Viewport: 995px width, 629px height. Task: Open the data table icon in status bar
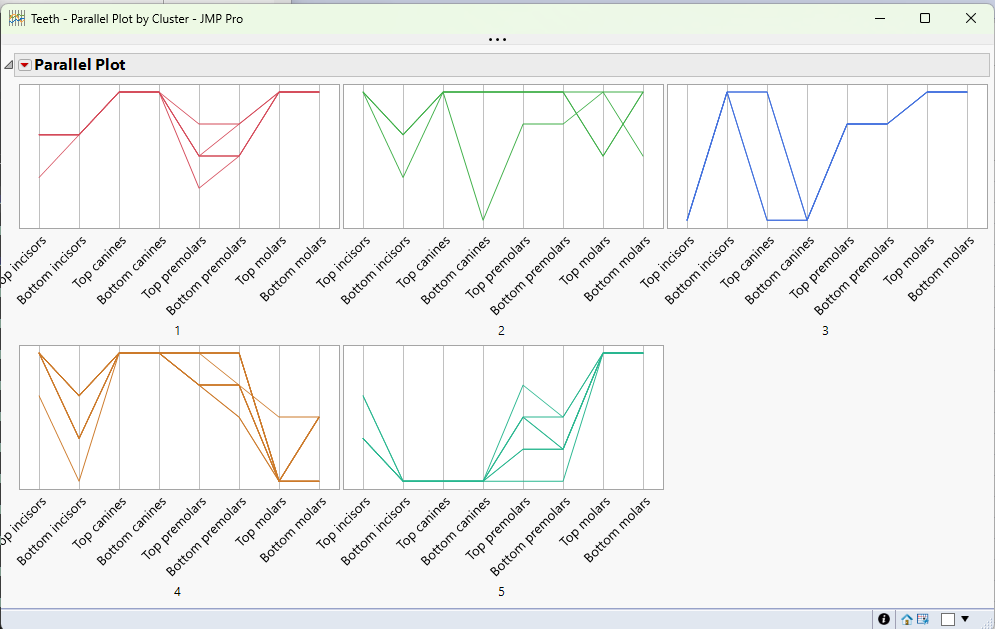(x=923, y=619)
